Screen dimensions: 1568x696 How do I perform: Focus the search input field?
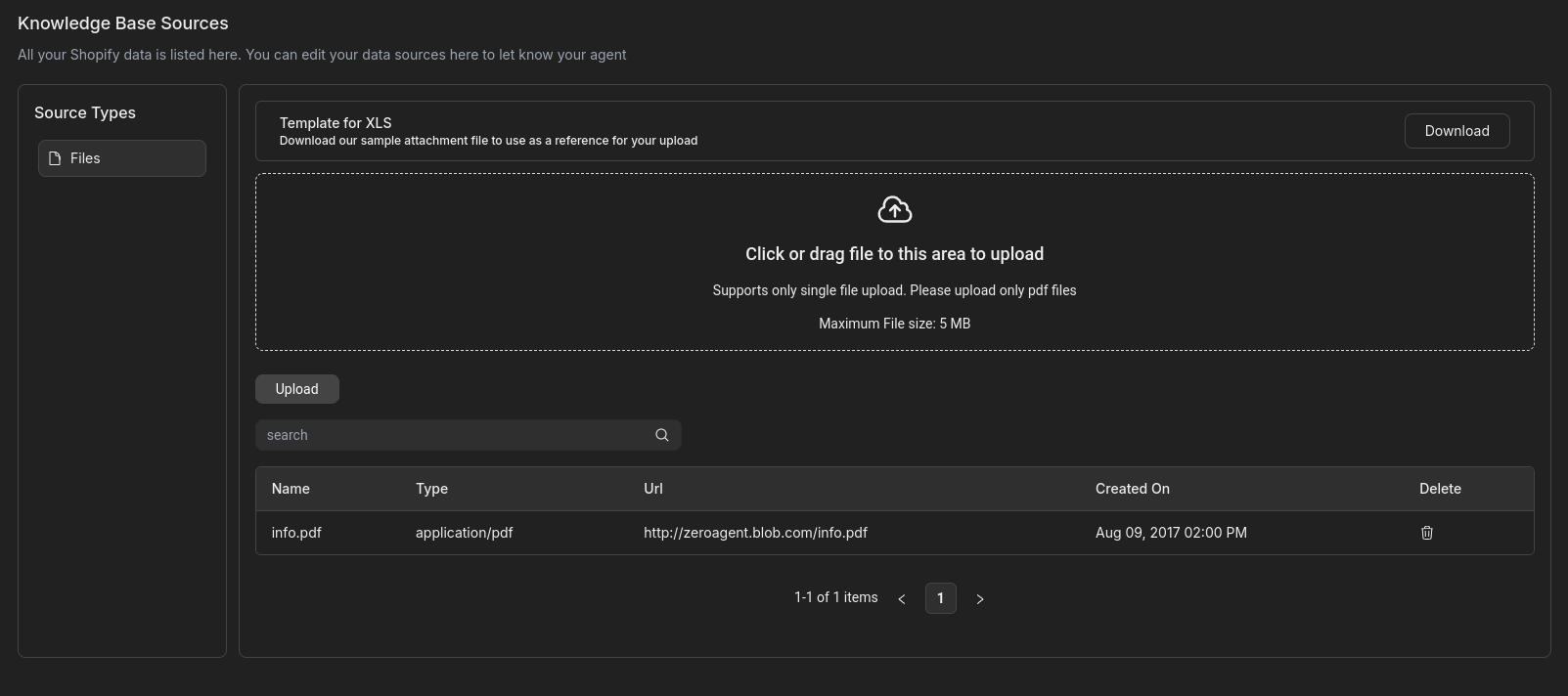(468, 435)
